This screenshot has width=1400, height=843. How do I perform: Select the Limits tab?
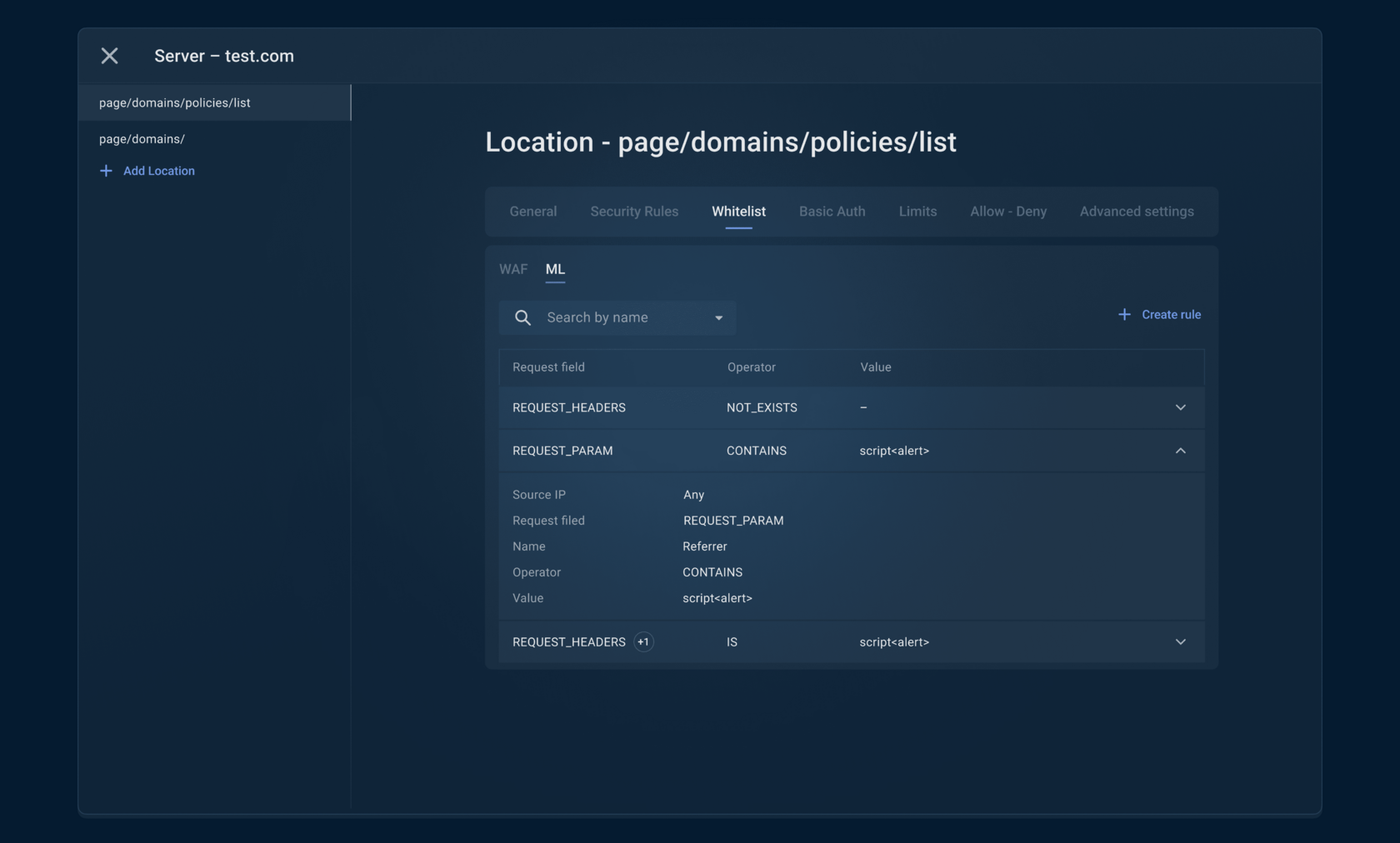click(917, 212)
